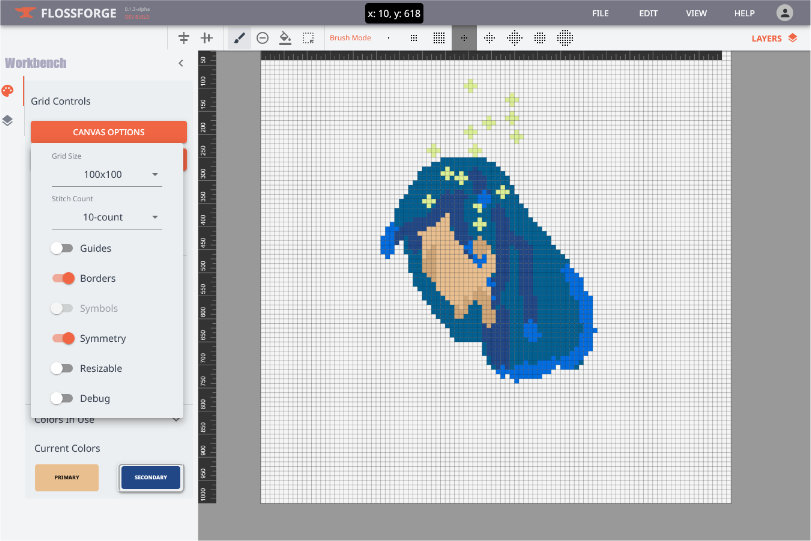Select the paintbrush tool
The image size is (811, 541).
[239, 38]
